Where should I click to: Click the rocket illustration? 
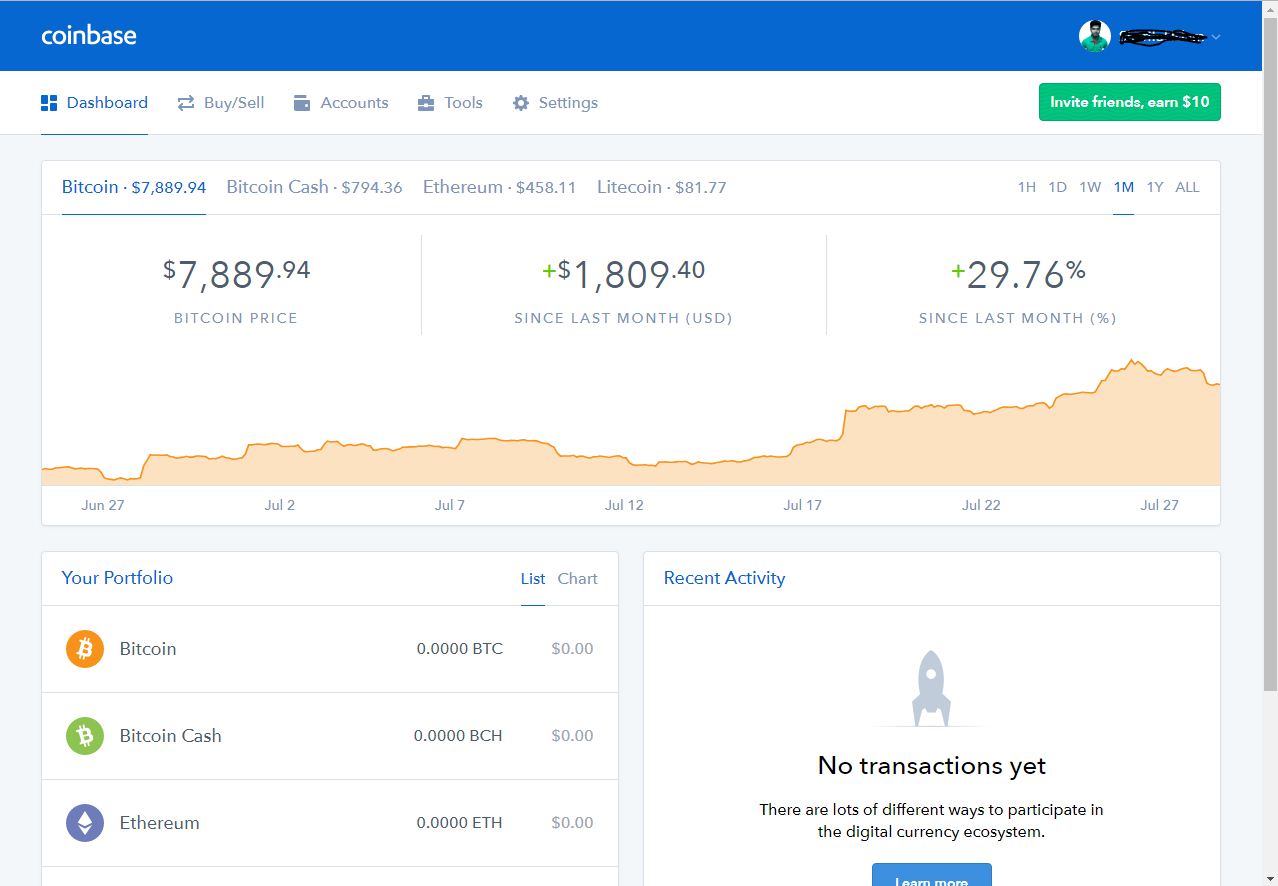pyautogui.click(x=931, y=689)
